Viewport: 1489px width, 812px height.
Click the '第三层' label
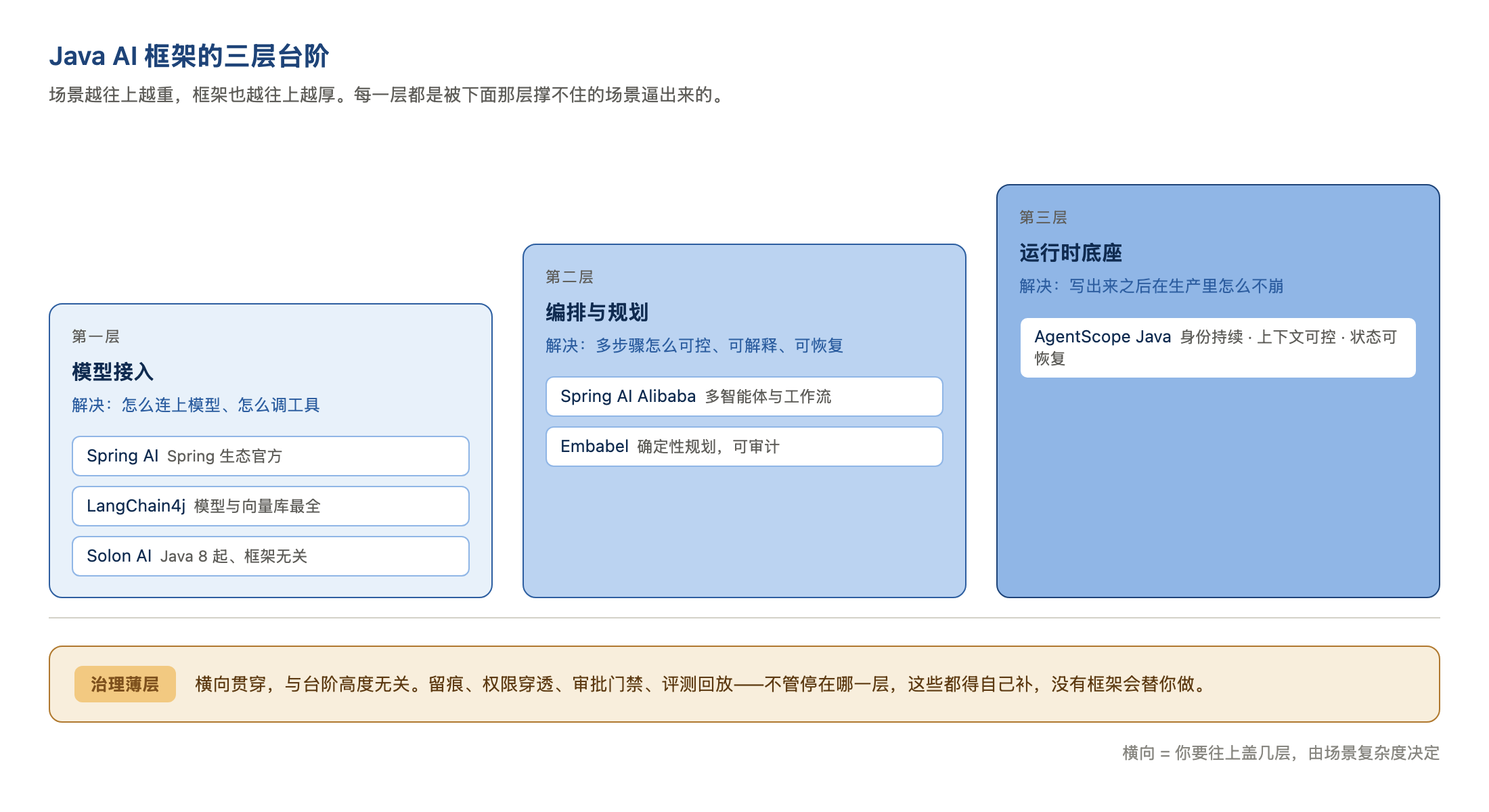(1043, 217)
